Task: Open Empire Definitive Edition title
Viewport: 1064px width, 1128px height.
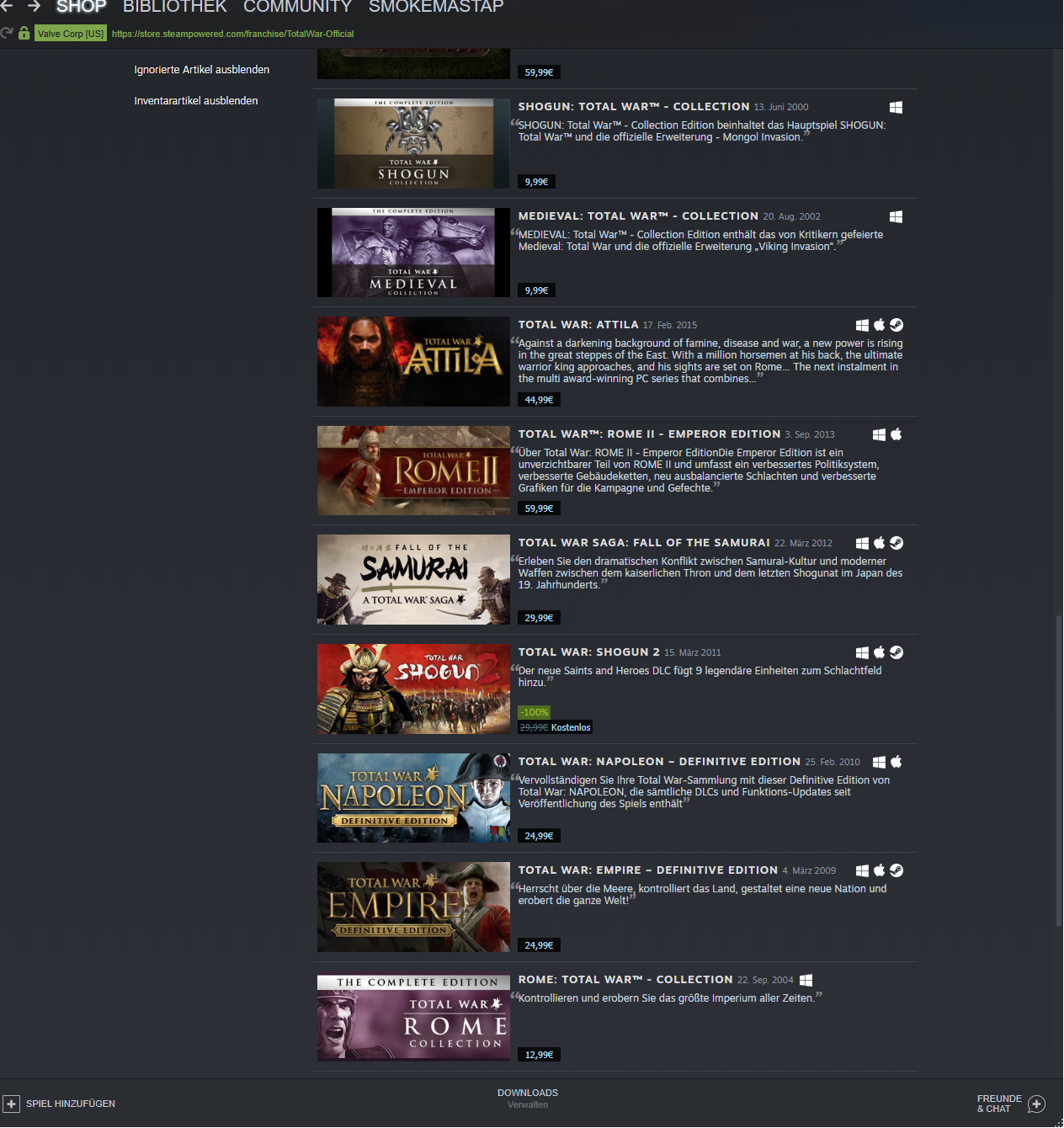Action: pyautogui.click(x=648, y=870)
